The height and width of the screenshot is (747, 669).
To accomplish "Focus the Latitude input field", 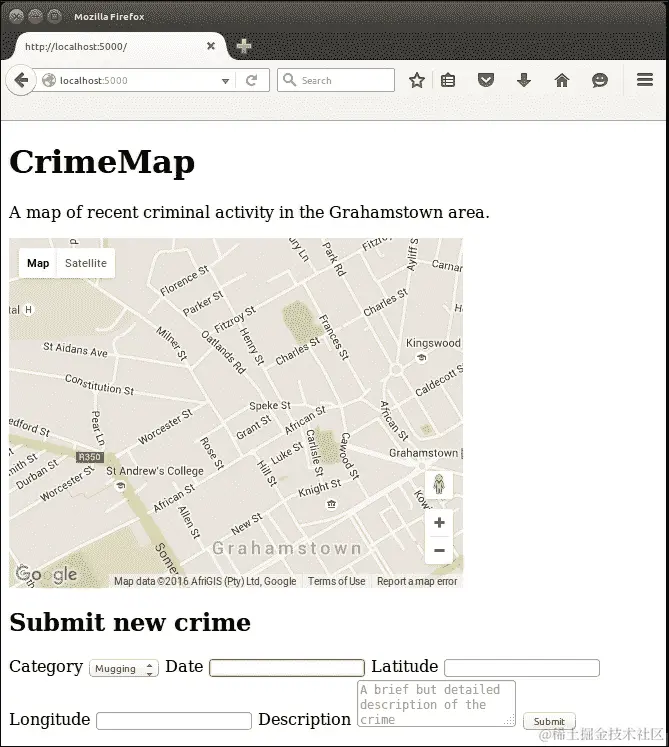I will point(522,667).
